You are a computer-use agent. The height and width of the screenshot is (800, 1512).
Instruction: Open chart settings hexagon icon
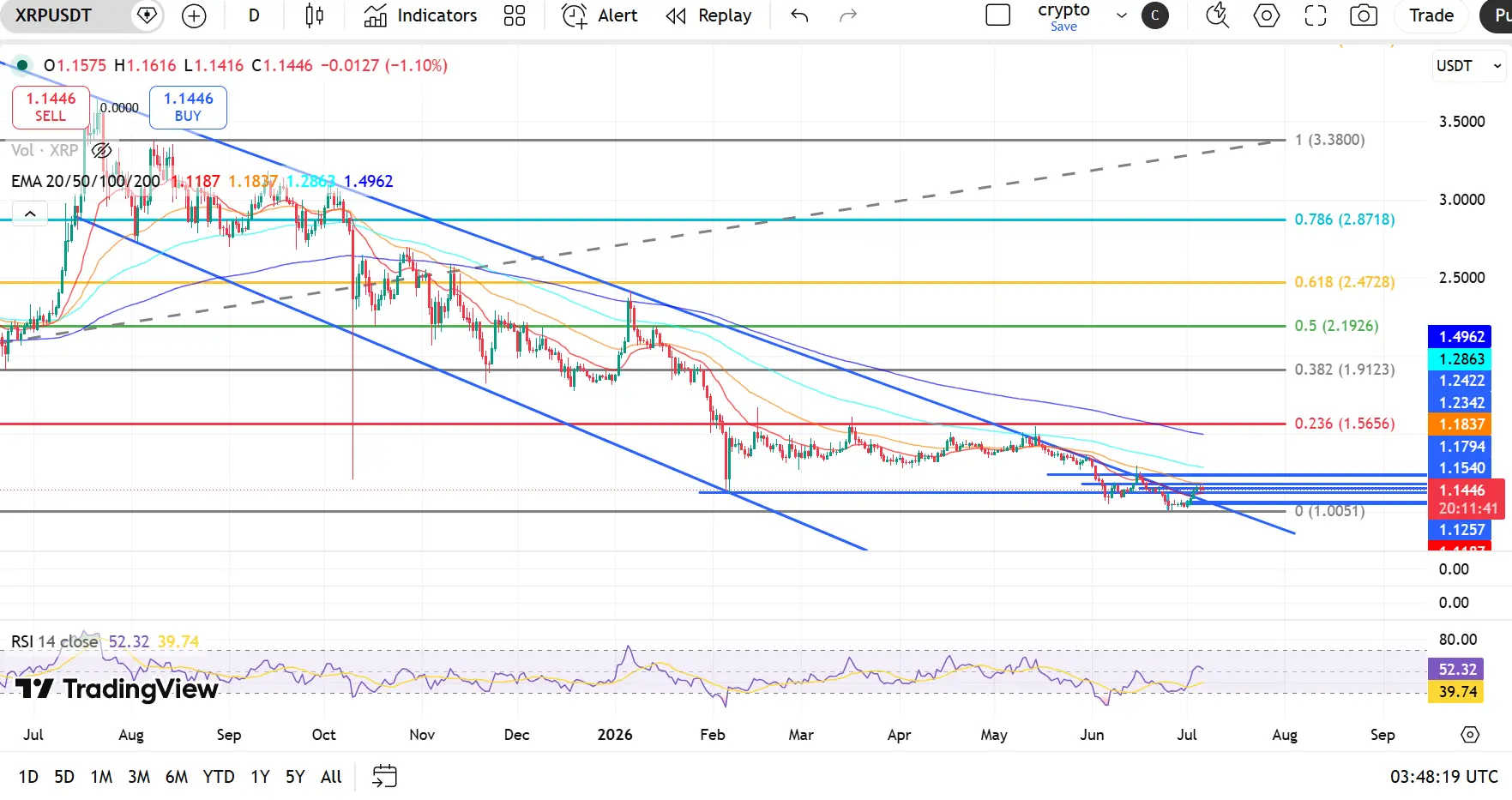1267,15
